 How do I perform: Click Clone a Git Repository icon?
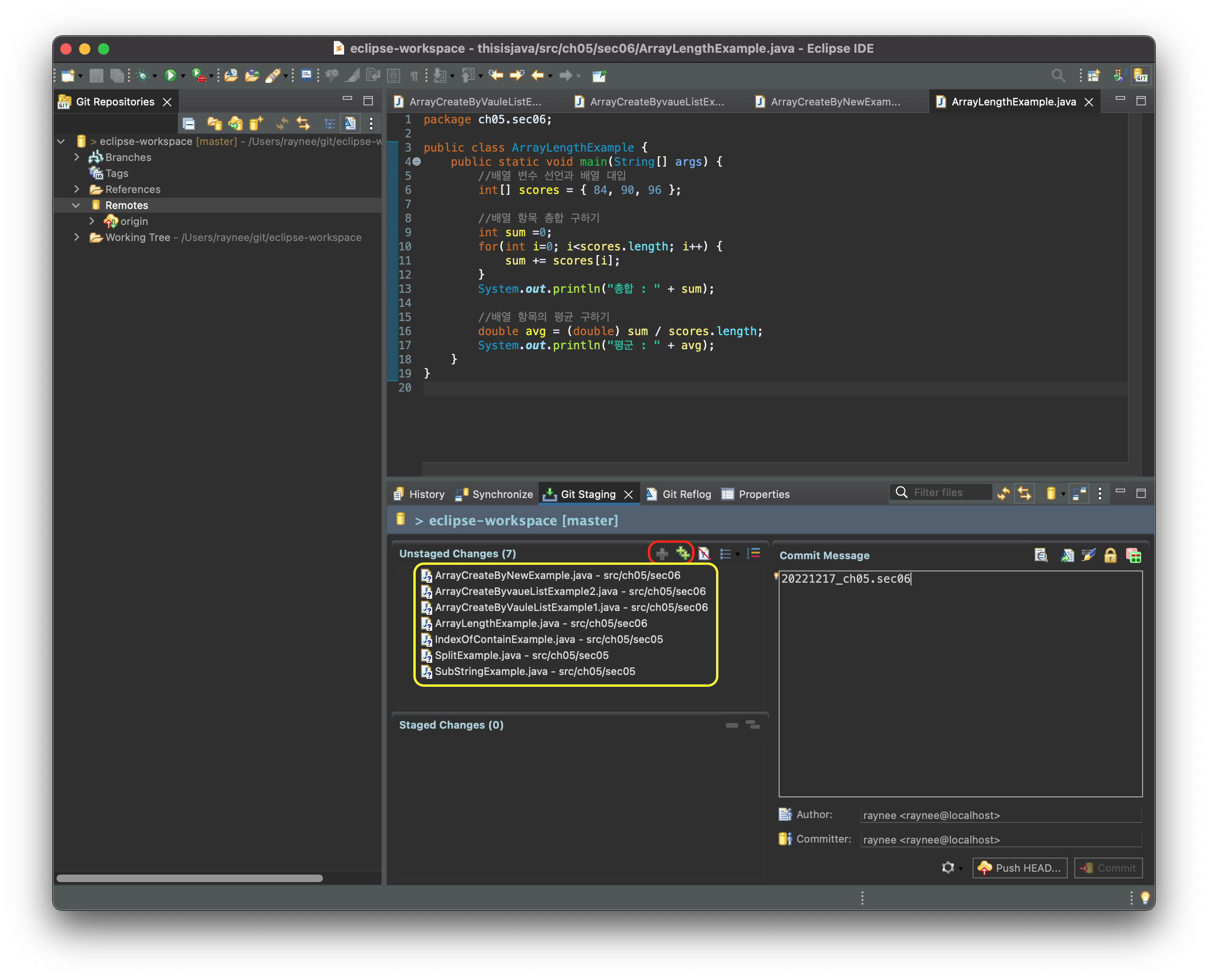235,123
